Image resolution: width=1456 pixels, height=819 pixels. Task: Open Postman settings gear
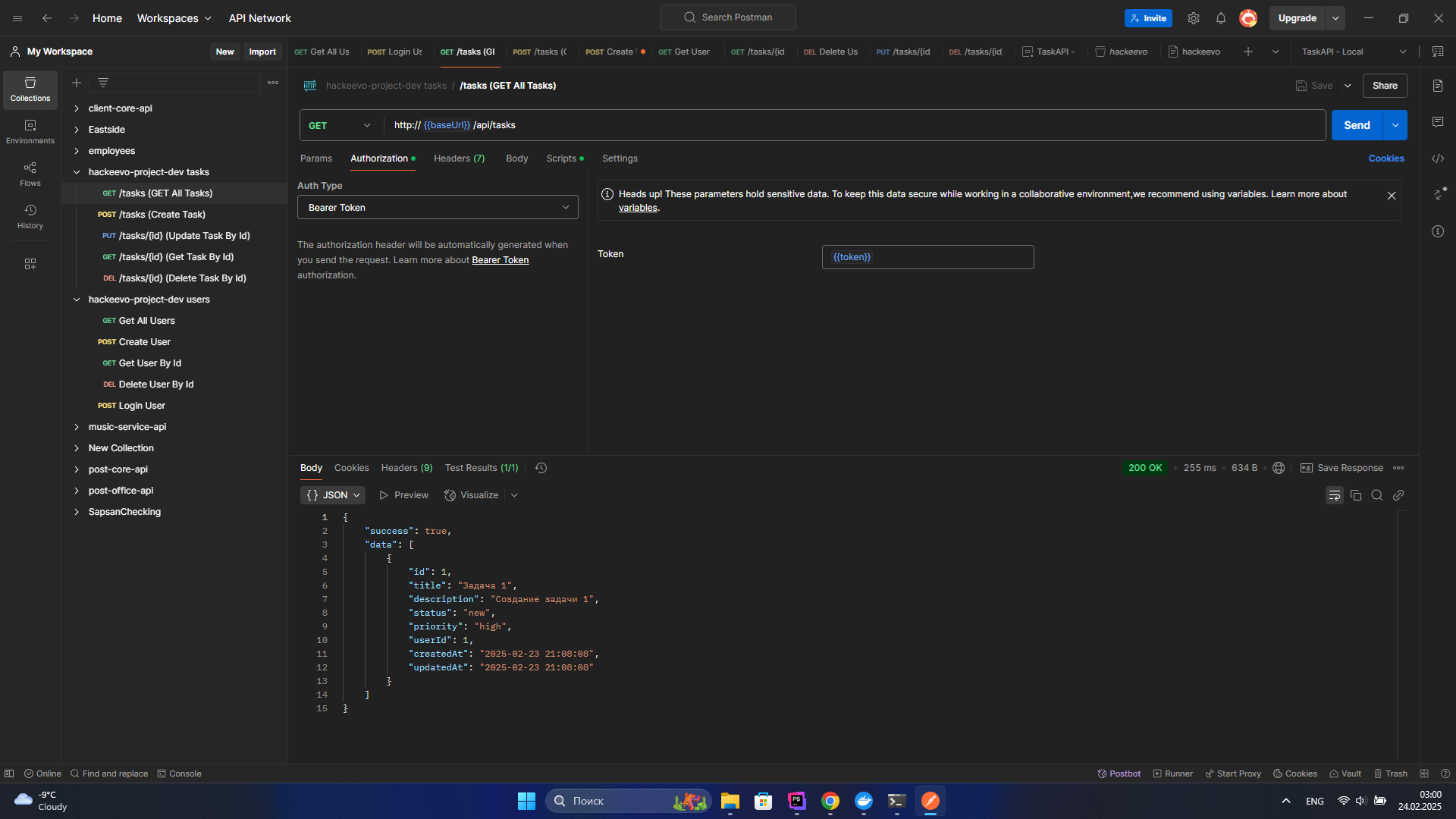[1193, 18]
